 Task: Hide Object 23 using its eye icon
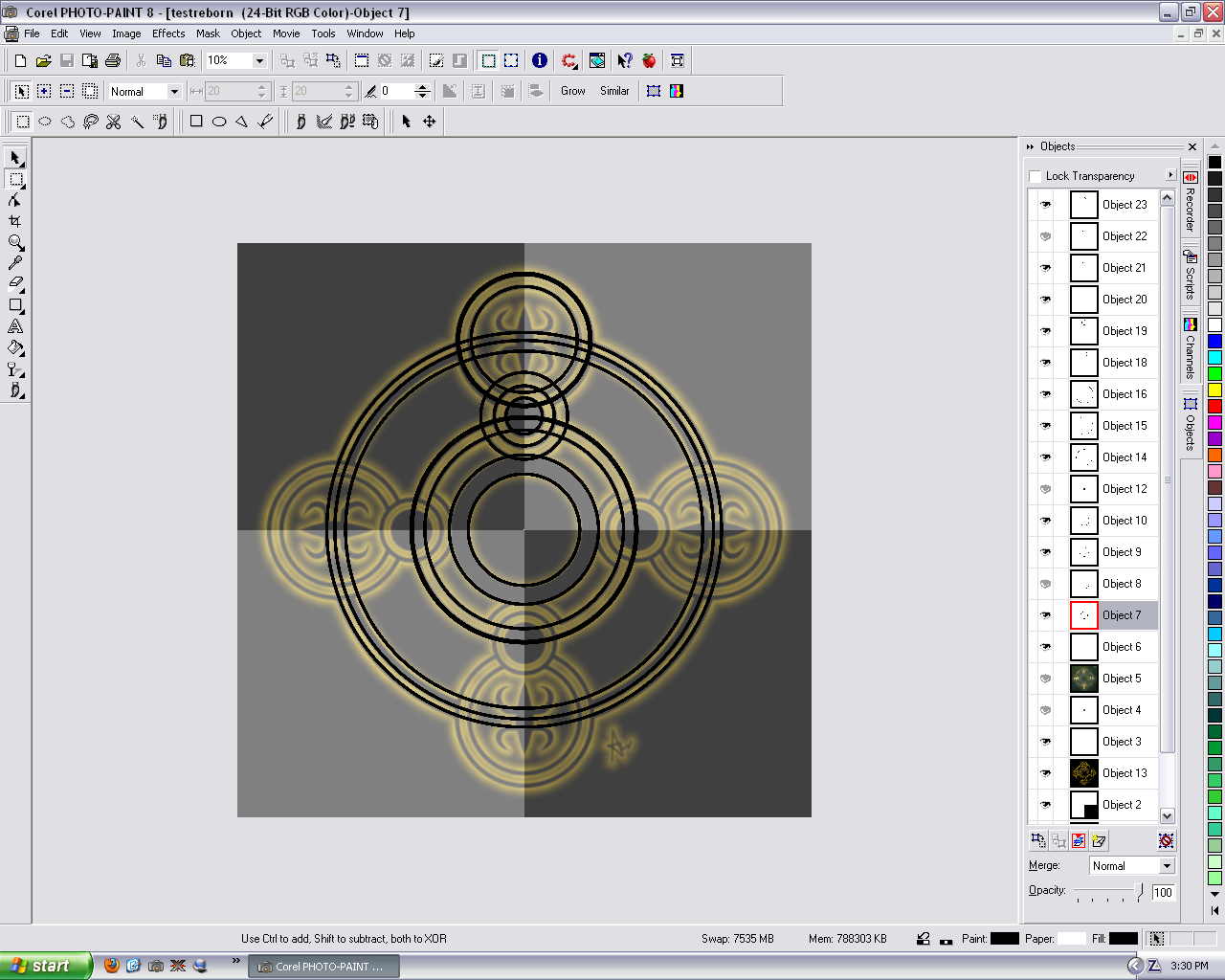click(1045, 205)
